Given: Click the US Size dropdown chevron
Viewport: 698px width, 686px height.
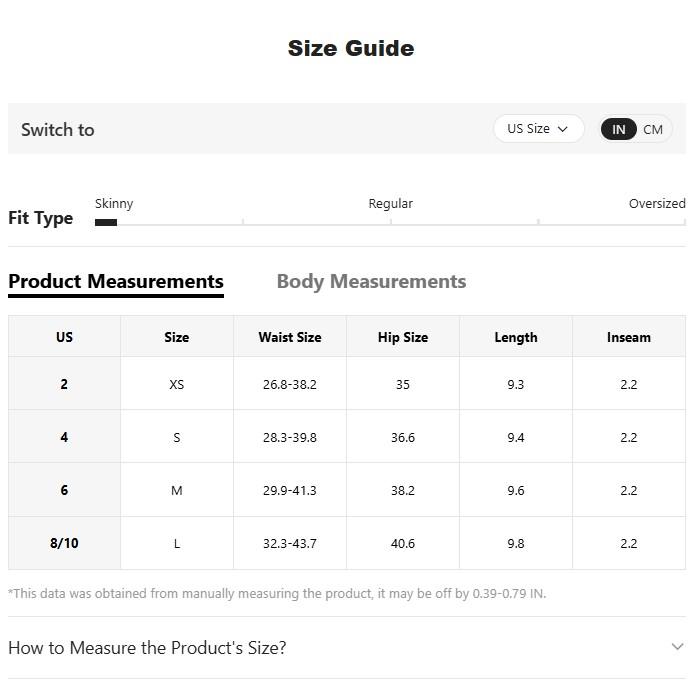Looking at the screenshot, I should [563, 129].
